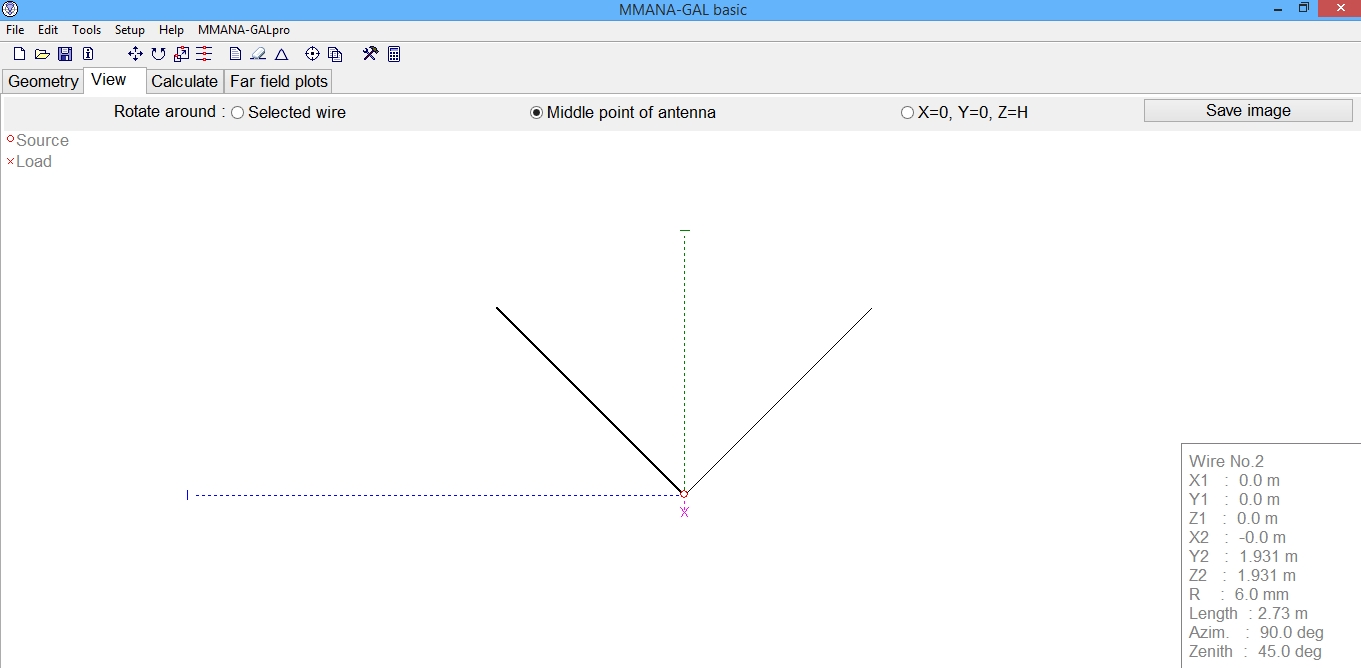Image resolution: width=1361 pixels, height=668 pixels.
Task: Click 'Wire No.2' text in info box
Action: (x=1226, y=461)
